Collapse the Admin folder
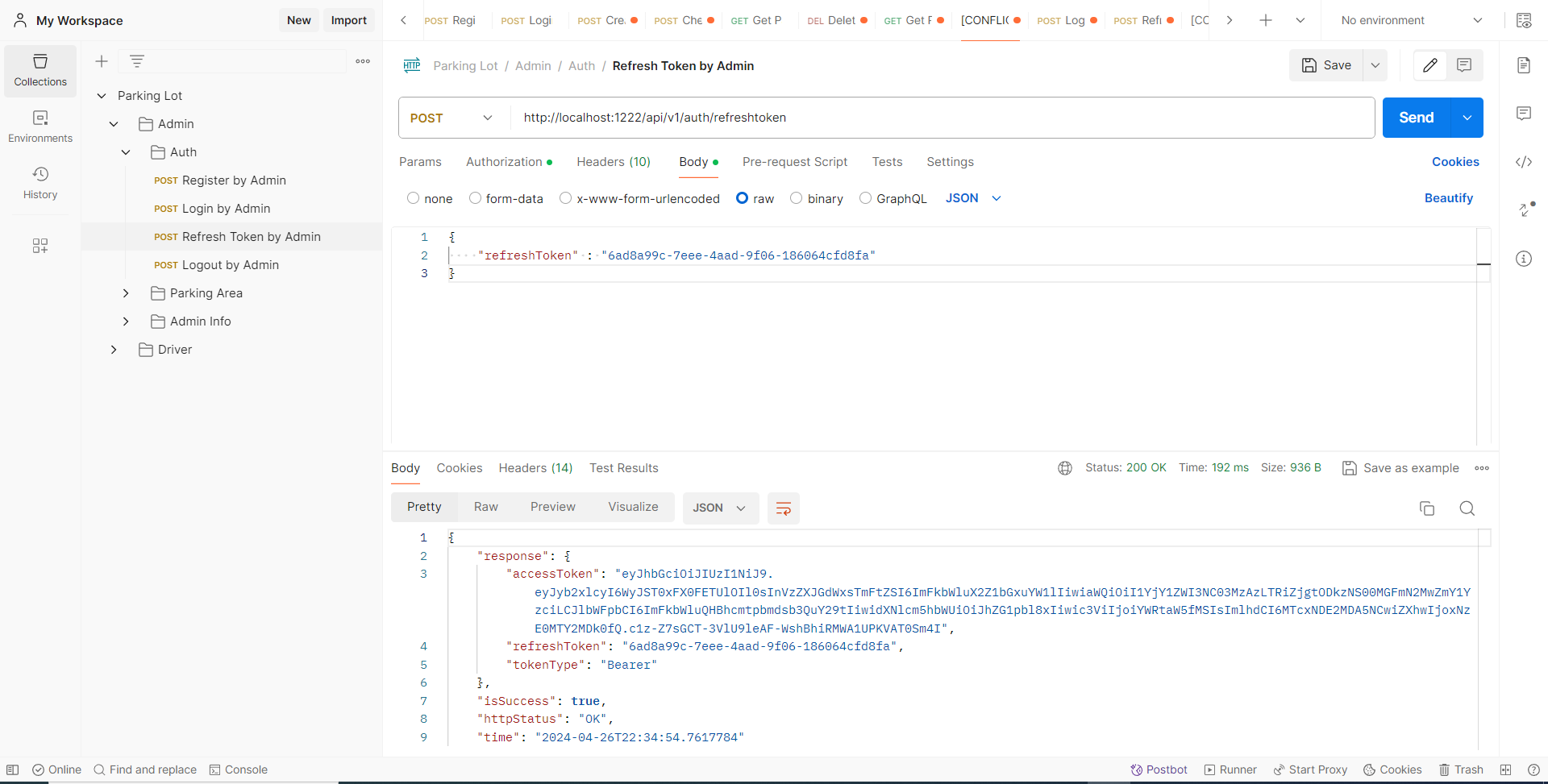 [x=114, y=124]
